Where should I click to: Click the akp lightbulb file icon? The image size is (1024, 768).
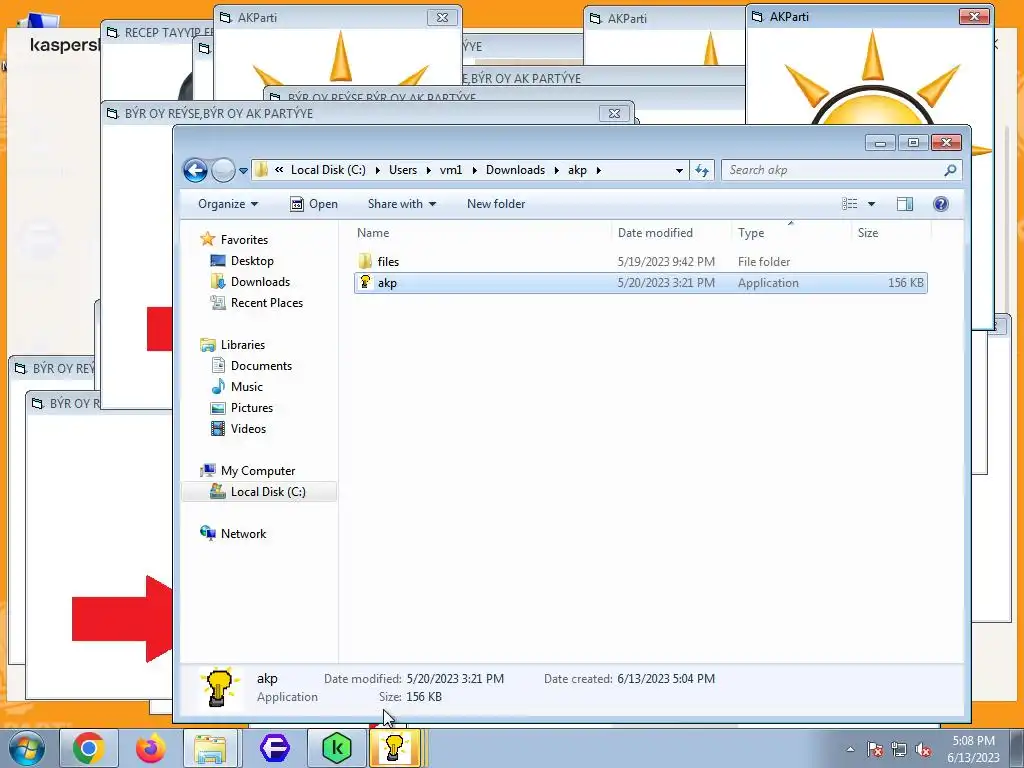[365, 282]
